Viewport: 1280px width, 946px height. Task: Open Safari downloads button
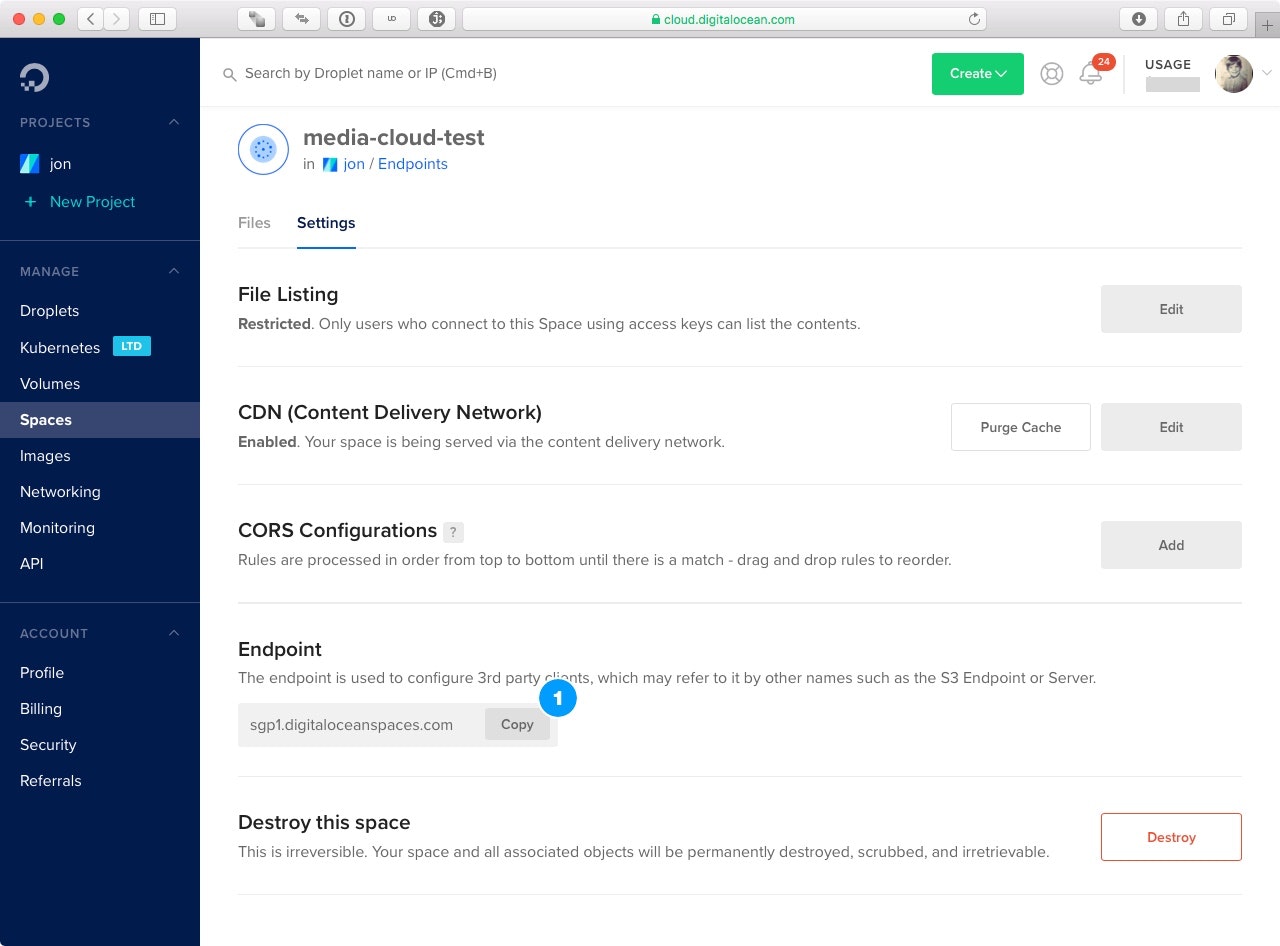(x=1138, y=18)
